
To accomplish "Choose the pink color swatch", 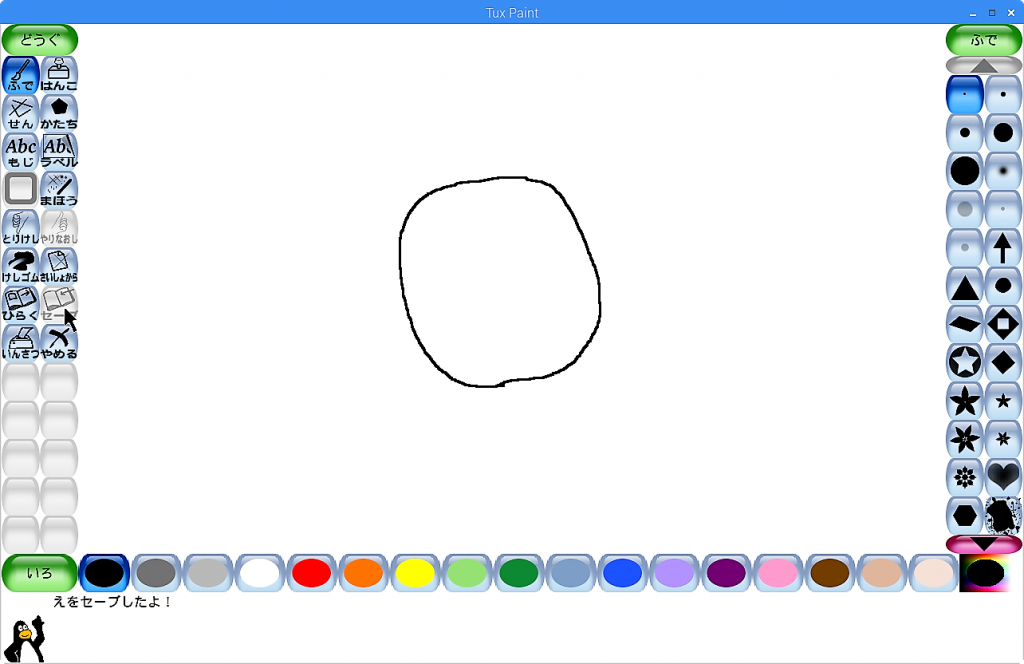I will (778, 573).
